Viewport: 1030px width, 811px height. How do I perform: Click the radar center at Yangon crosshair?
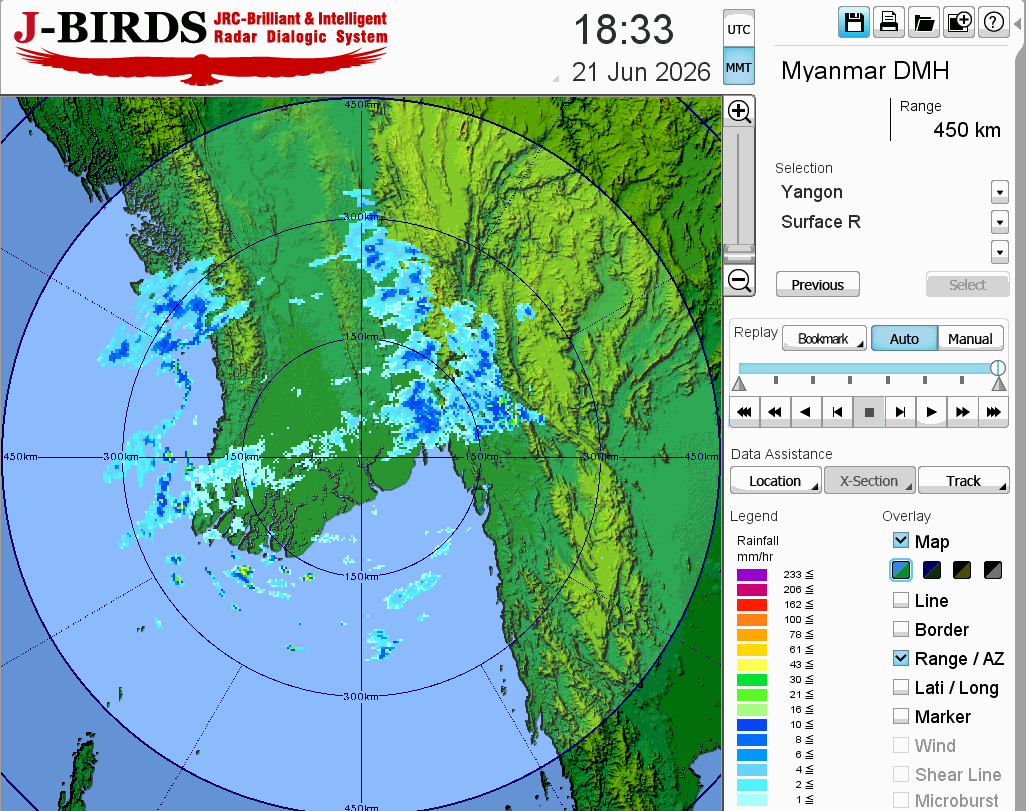point(361,457)
